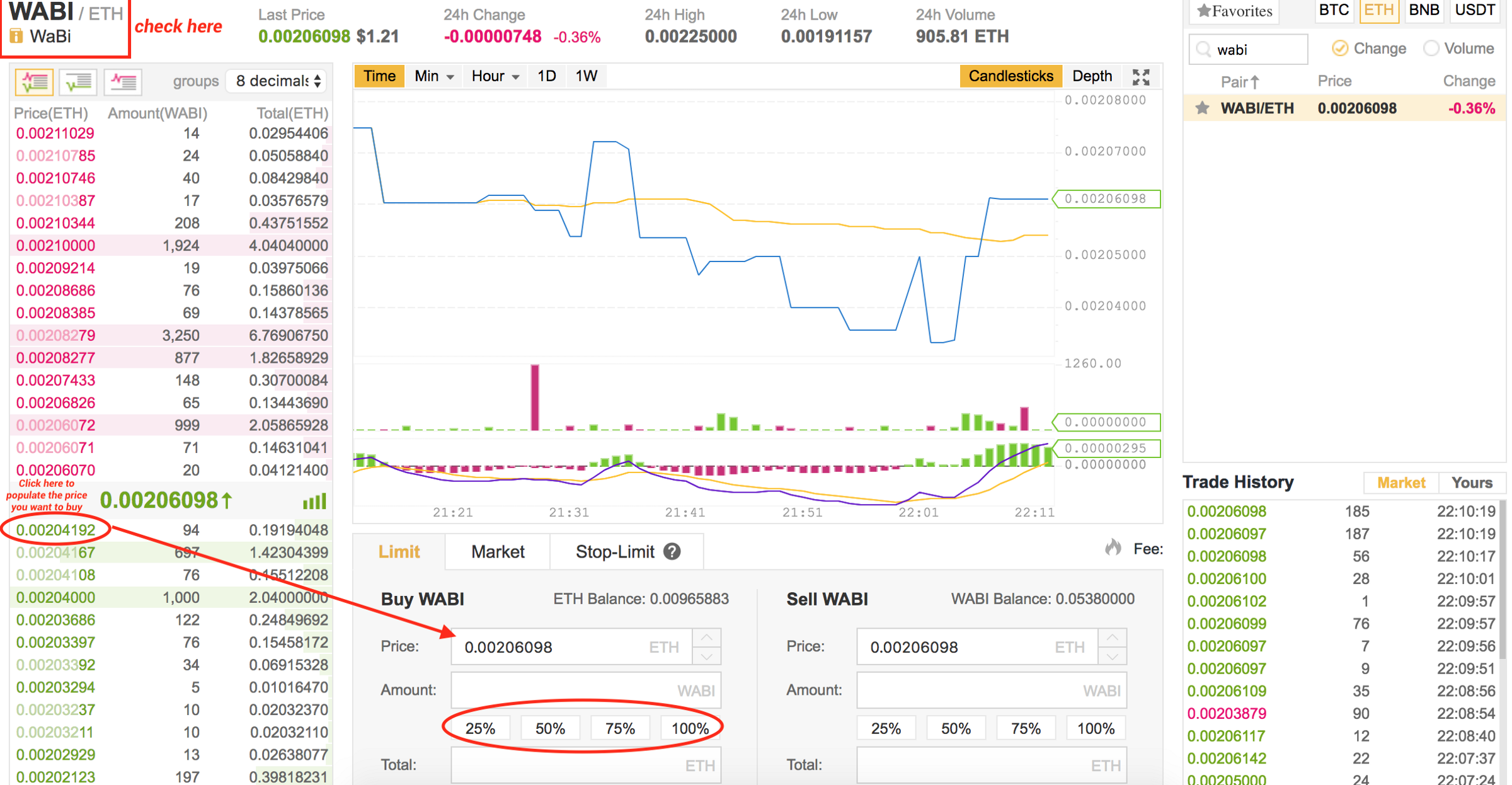Increase buy price with up stepper arrow

pos(707,638)
